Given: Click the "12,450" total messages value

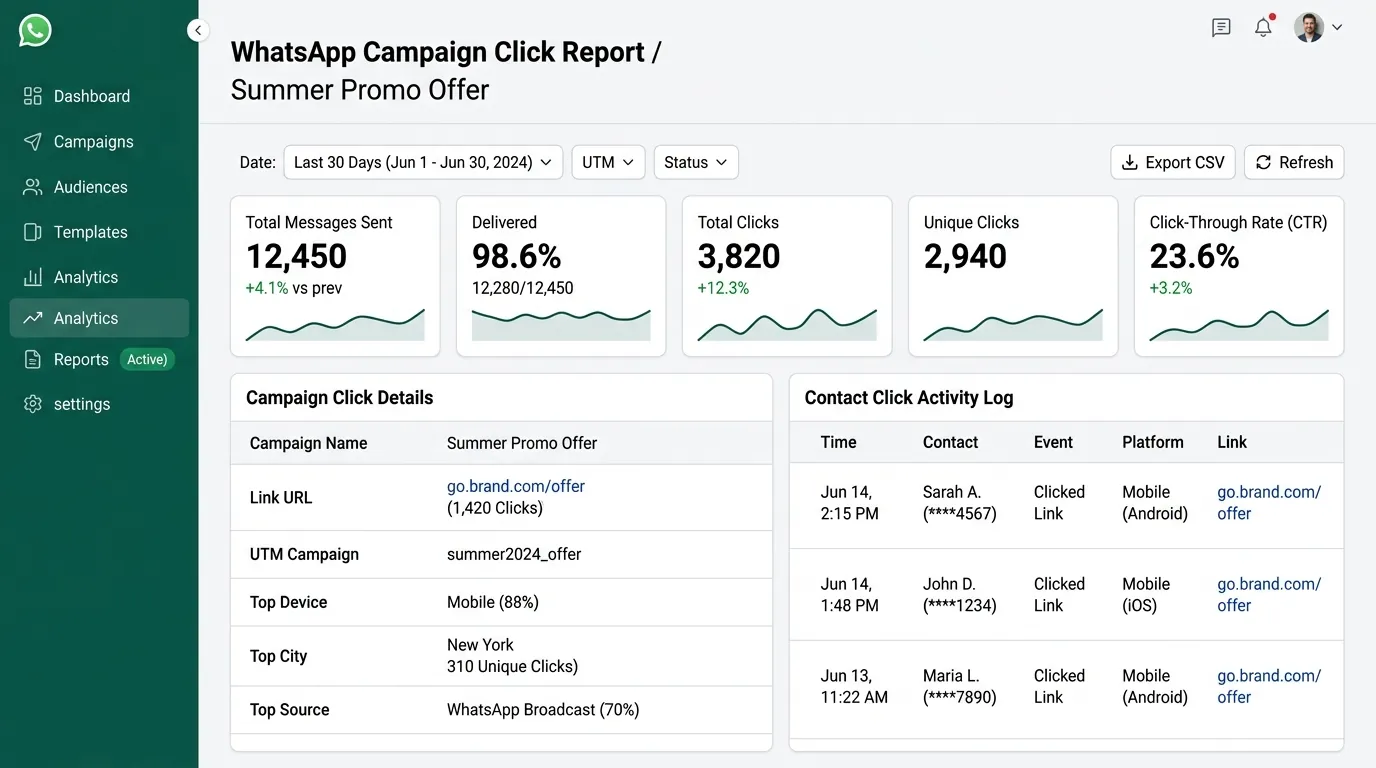Looking at the screenshot, I should 296,257.
